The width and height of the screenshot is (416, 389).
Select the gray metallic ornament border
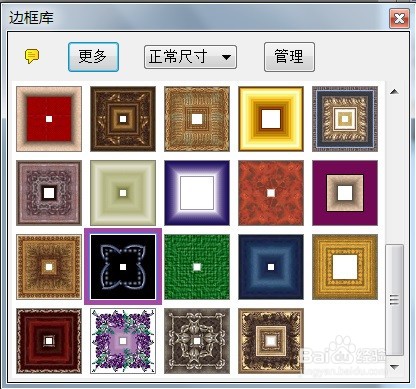click(197, 341)
